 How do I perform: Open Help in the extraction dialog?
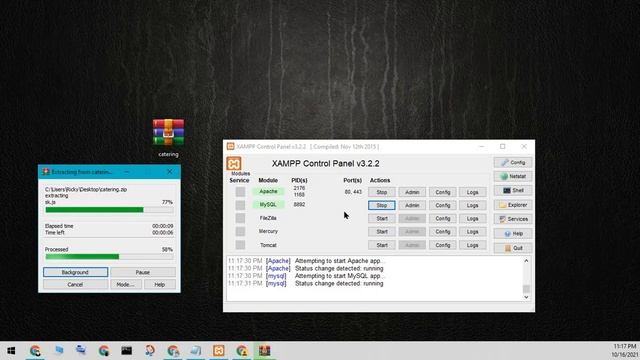[x=160, y=284]
